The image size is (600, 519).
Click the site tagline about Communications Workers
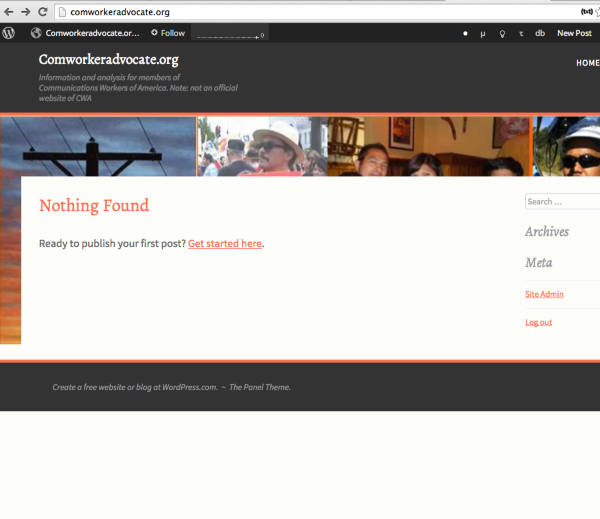(x=138, y=88)
